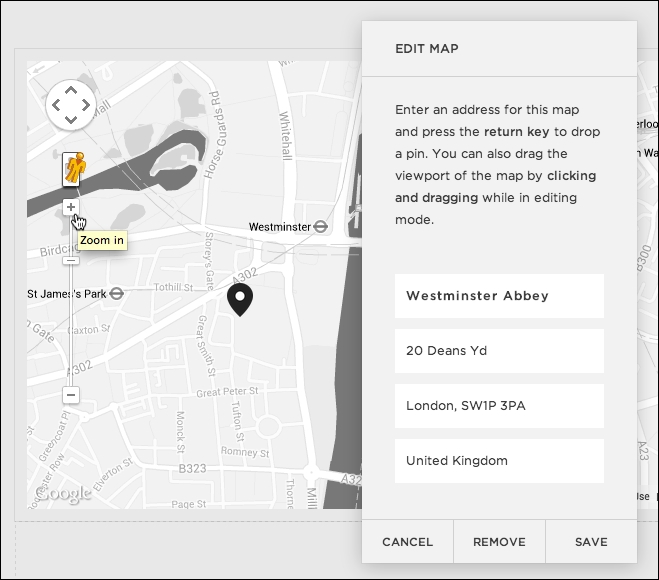Click the Greencoat Pl label
Screen dimensions: 659x580
pyautogui.click(x=53, y=436)
